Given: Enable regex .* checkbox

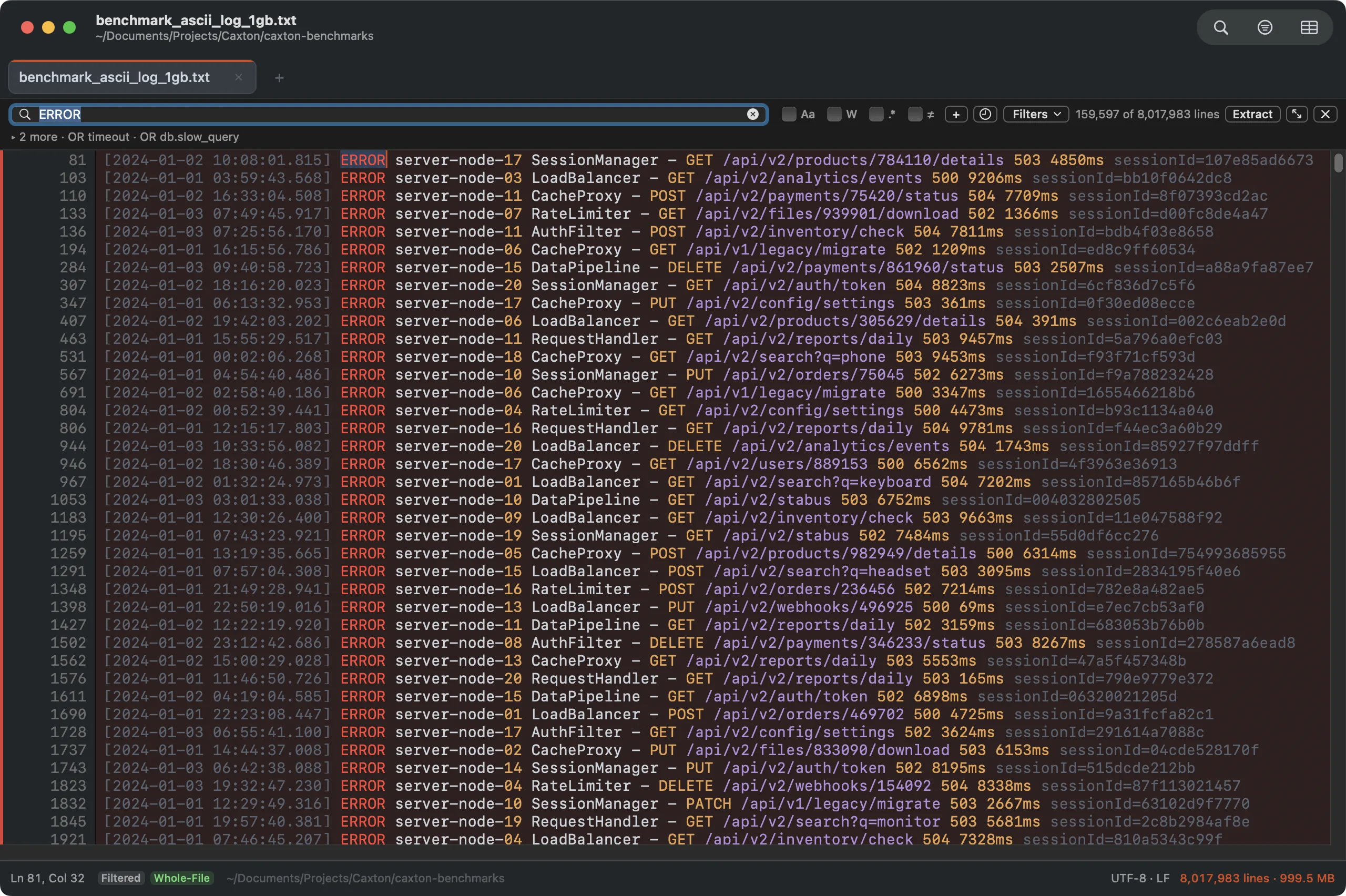Looking at the screenshot, I should pos(876,114).
